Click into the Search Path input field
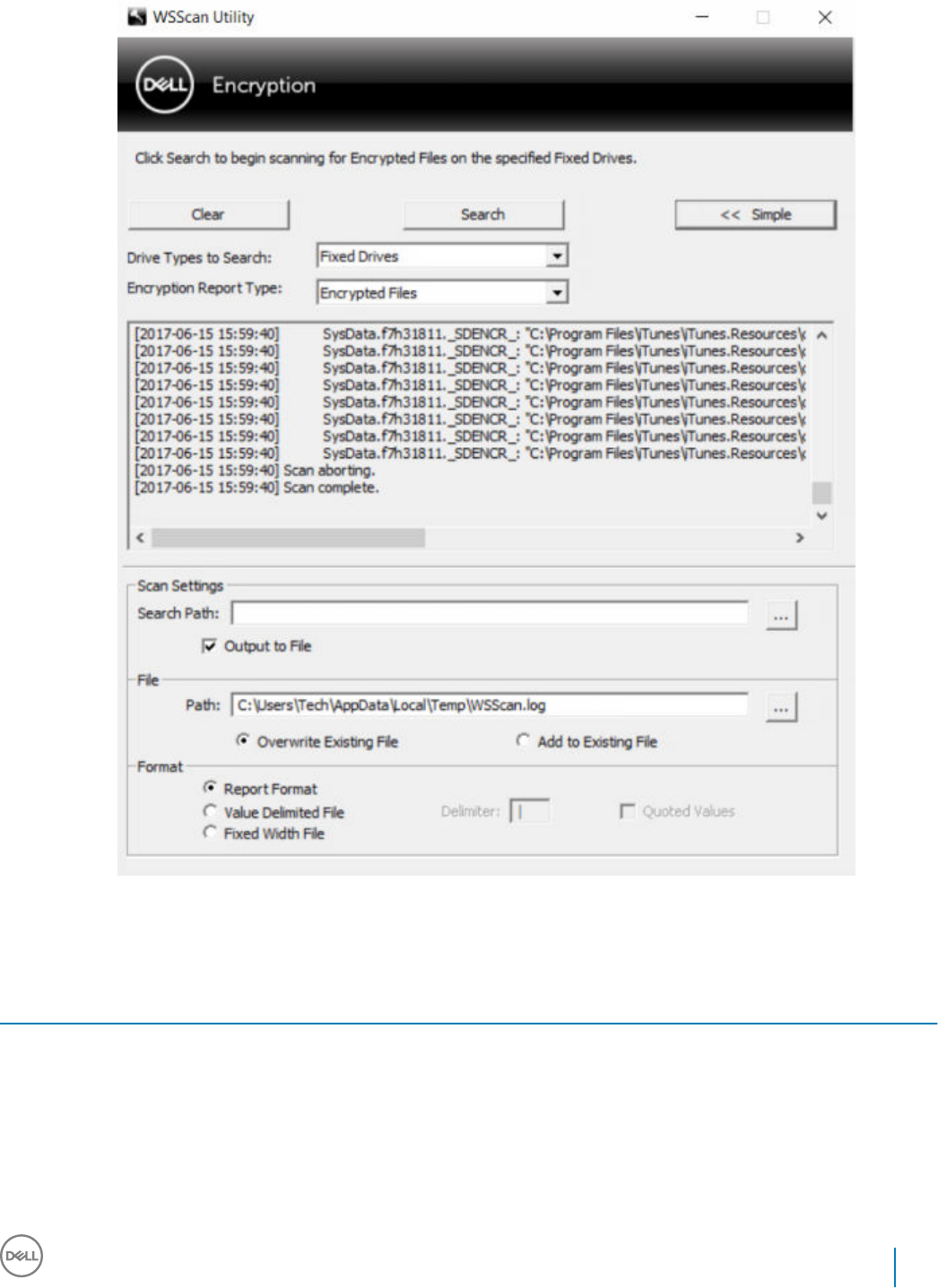Screen dimensions: 938x1288 (x=490, y=613)
